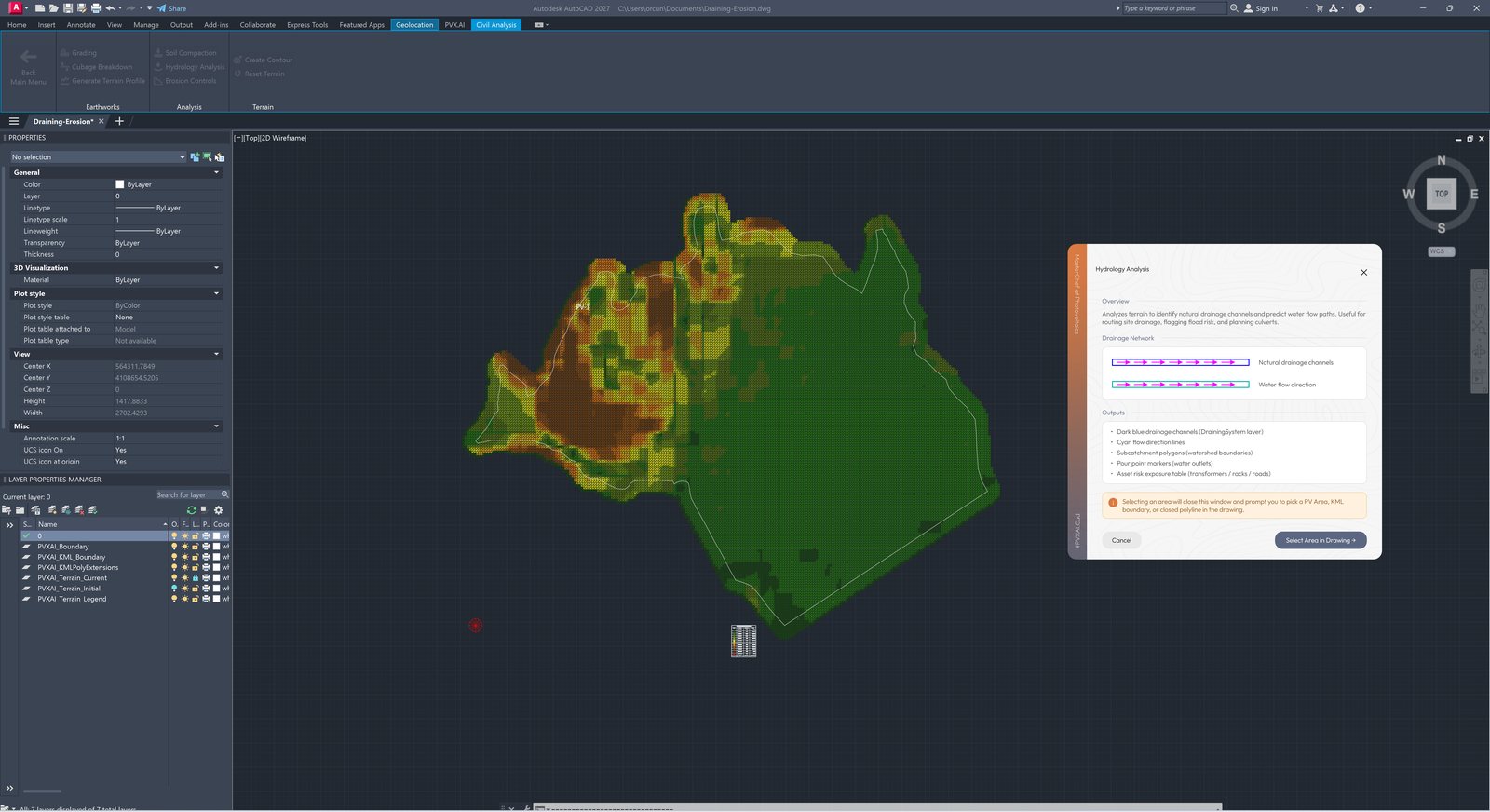Click the green Refresh icon in layer manager
The height and width of the screenshot is (812, 1490).
[x=191, y=510]
